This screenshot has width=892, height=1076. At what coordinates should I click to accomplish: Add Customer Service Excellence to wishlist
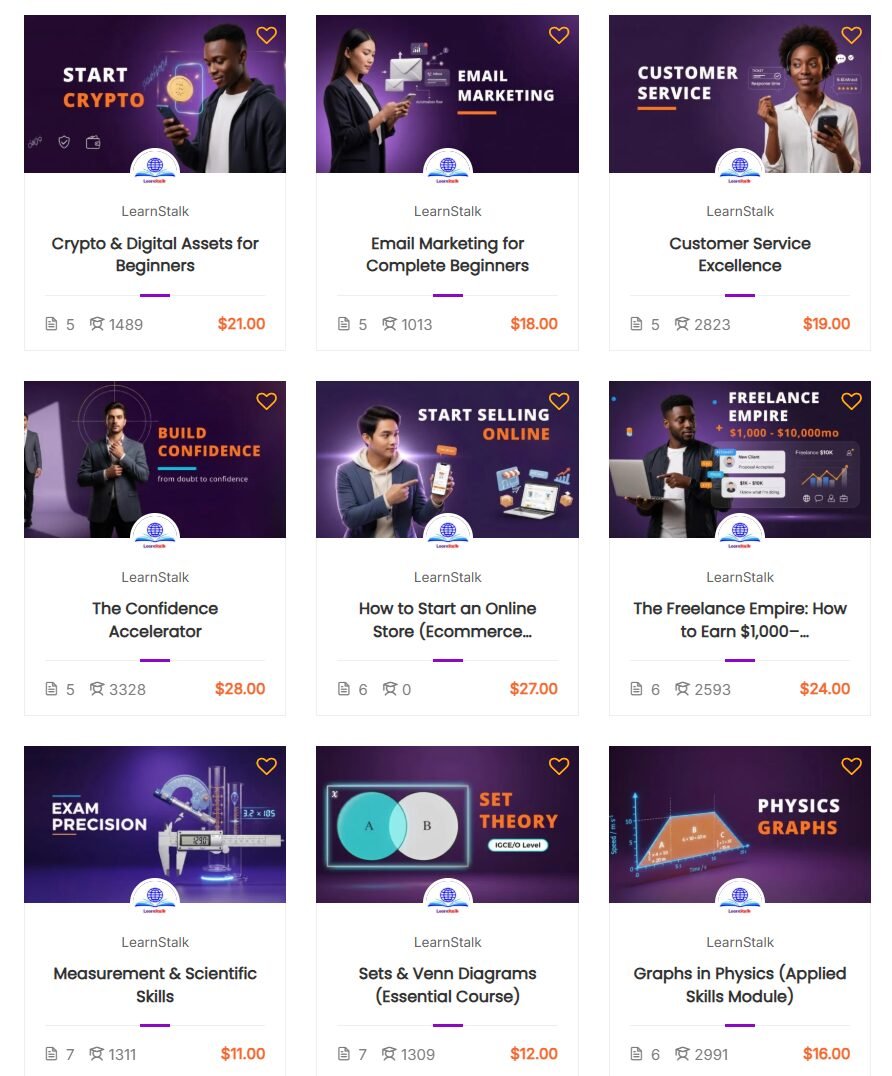pos(851,35)
